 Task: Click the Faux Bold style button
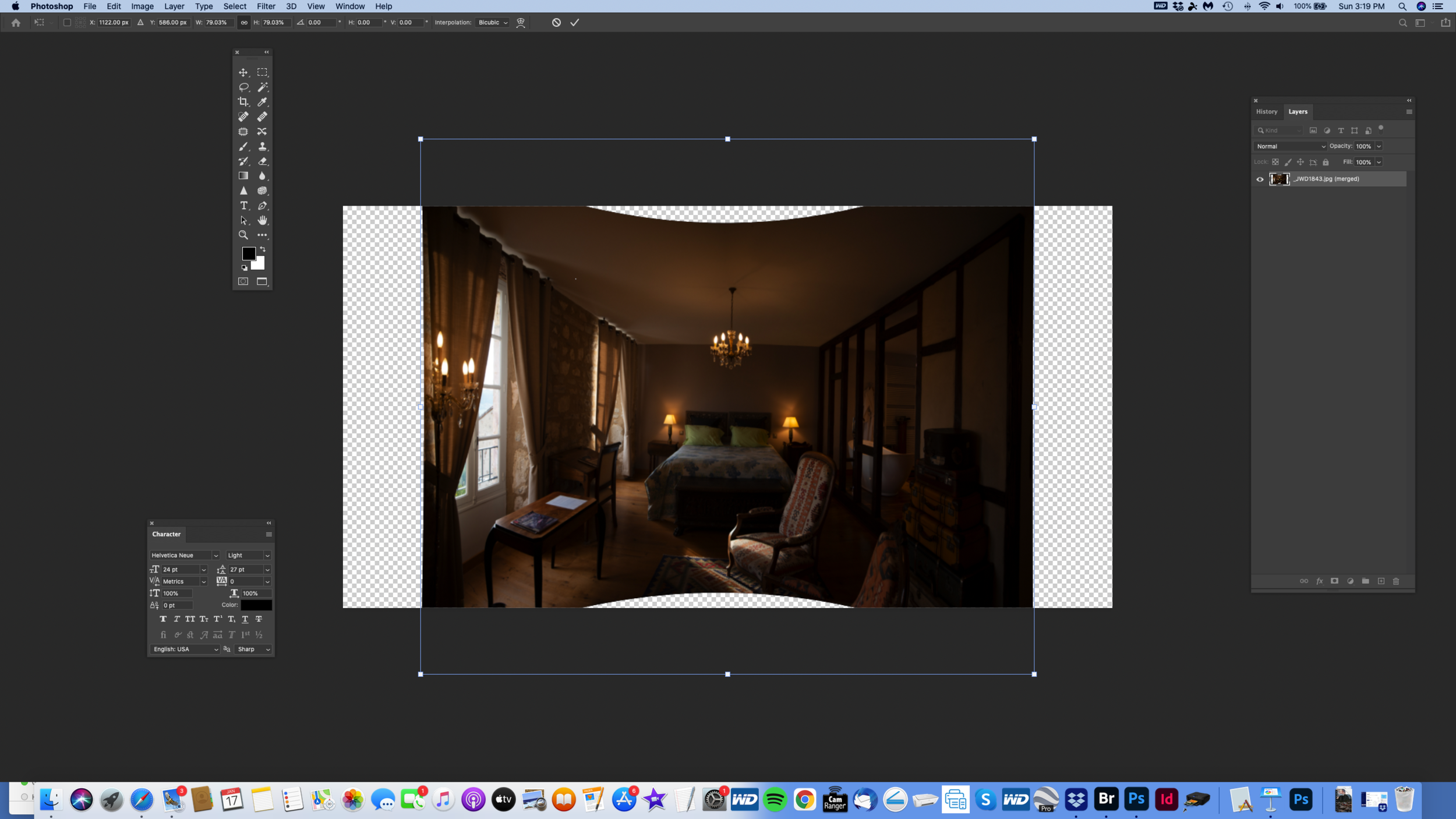click(x=163, y=619)
